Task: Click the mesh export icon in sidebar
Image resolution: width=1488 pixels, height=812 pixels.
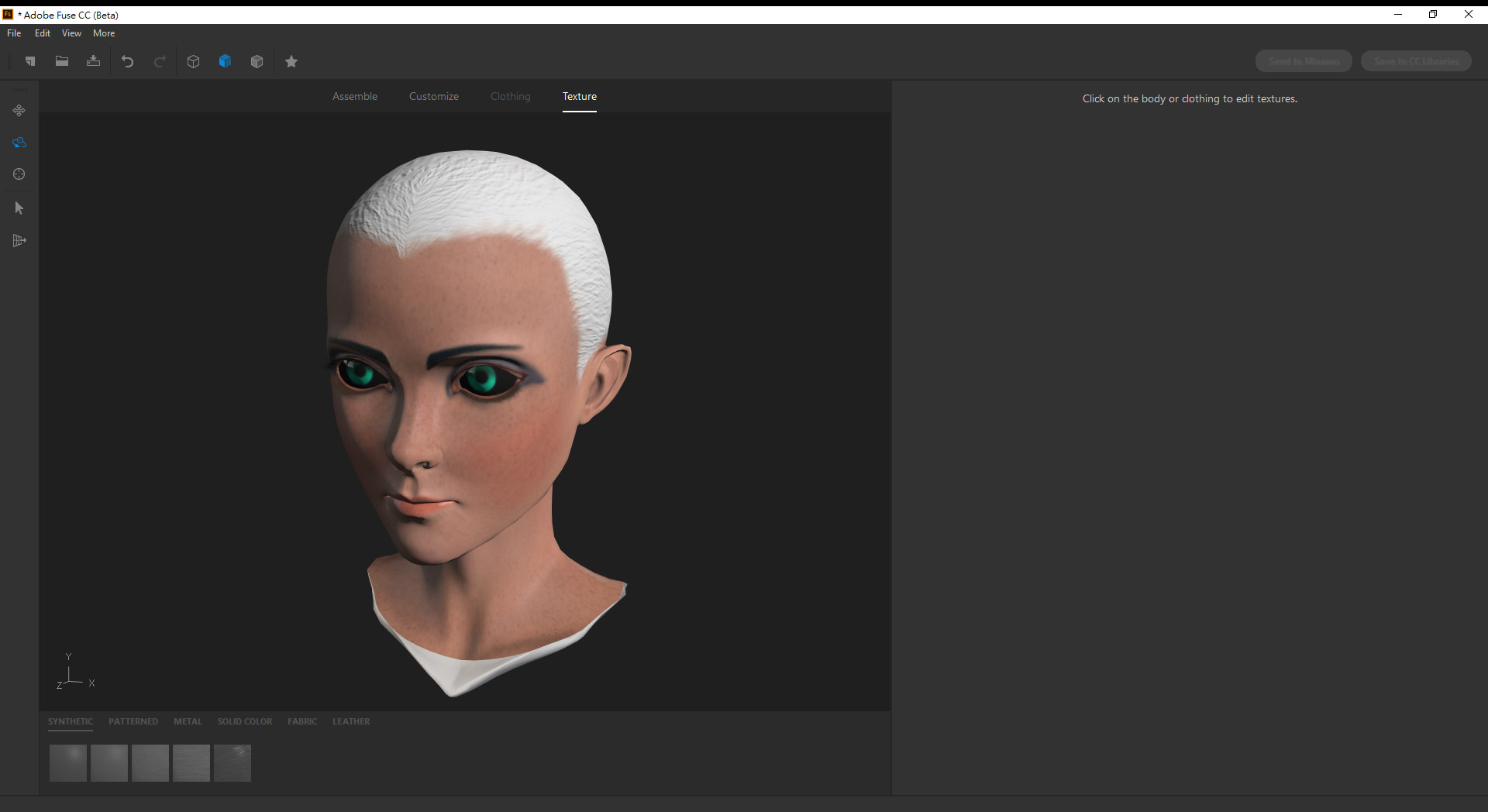Action: (19, 240)
